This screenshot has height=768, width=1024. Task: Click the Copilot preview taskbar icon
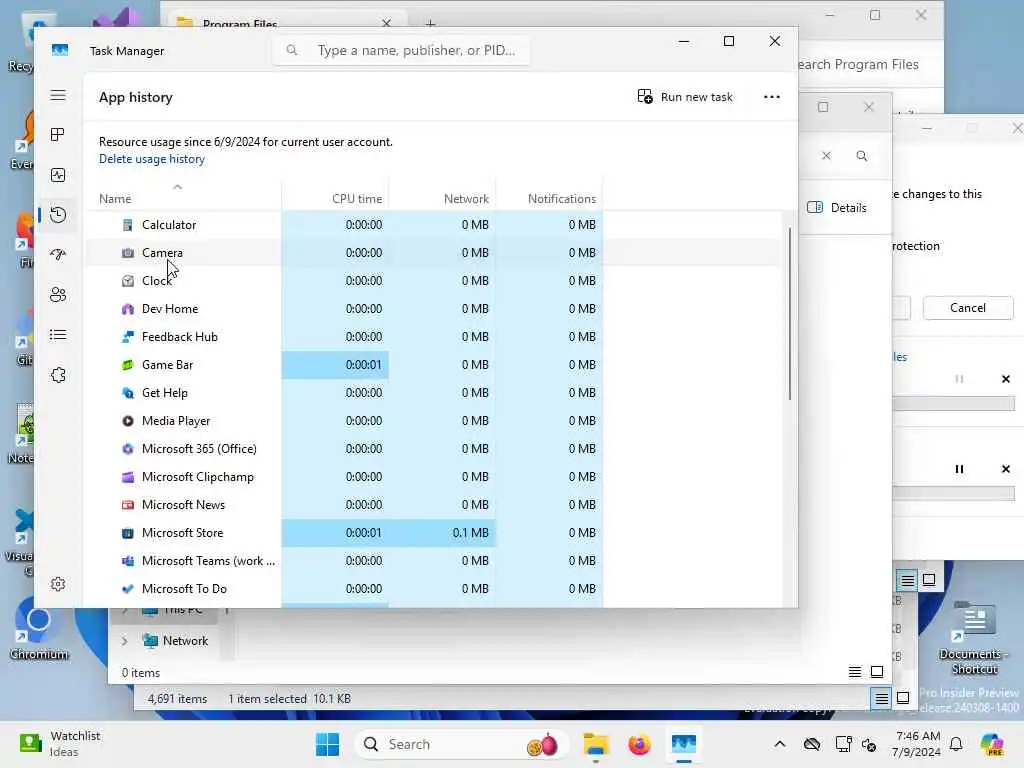click(992, 744)
